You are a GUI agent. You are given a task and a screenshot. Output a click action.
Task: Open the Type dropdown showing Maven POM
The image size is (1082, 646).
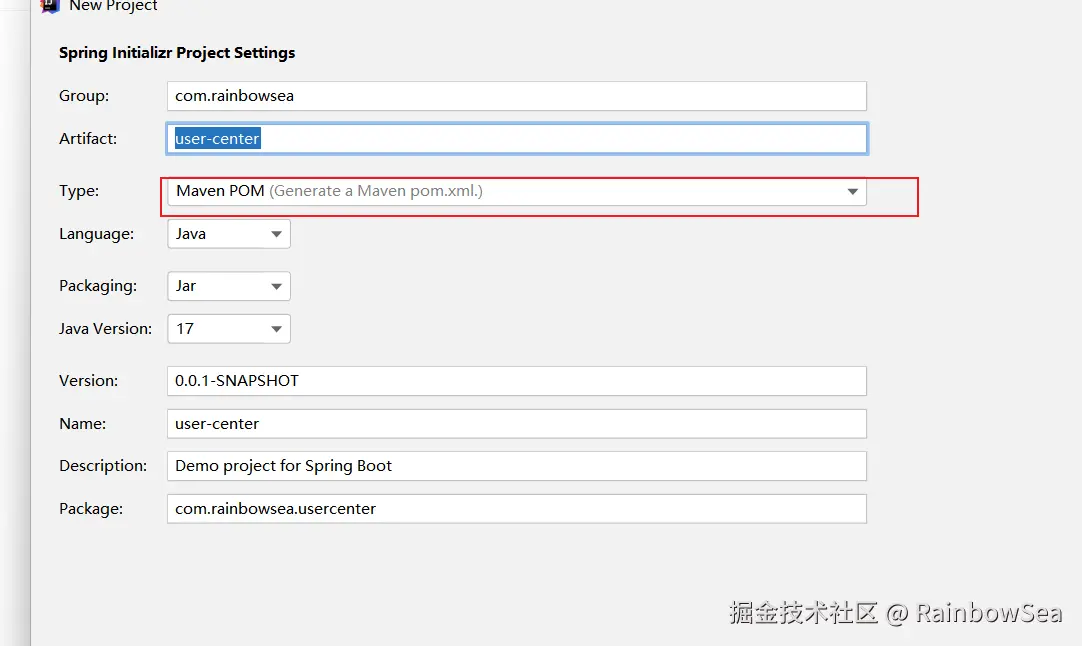pyautogui.click(x=516, y=191)
